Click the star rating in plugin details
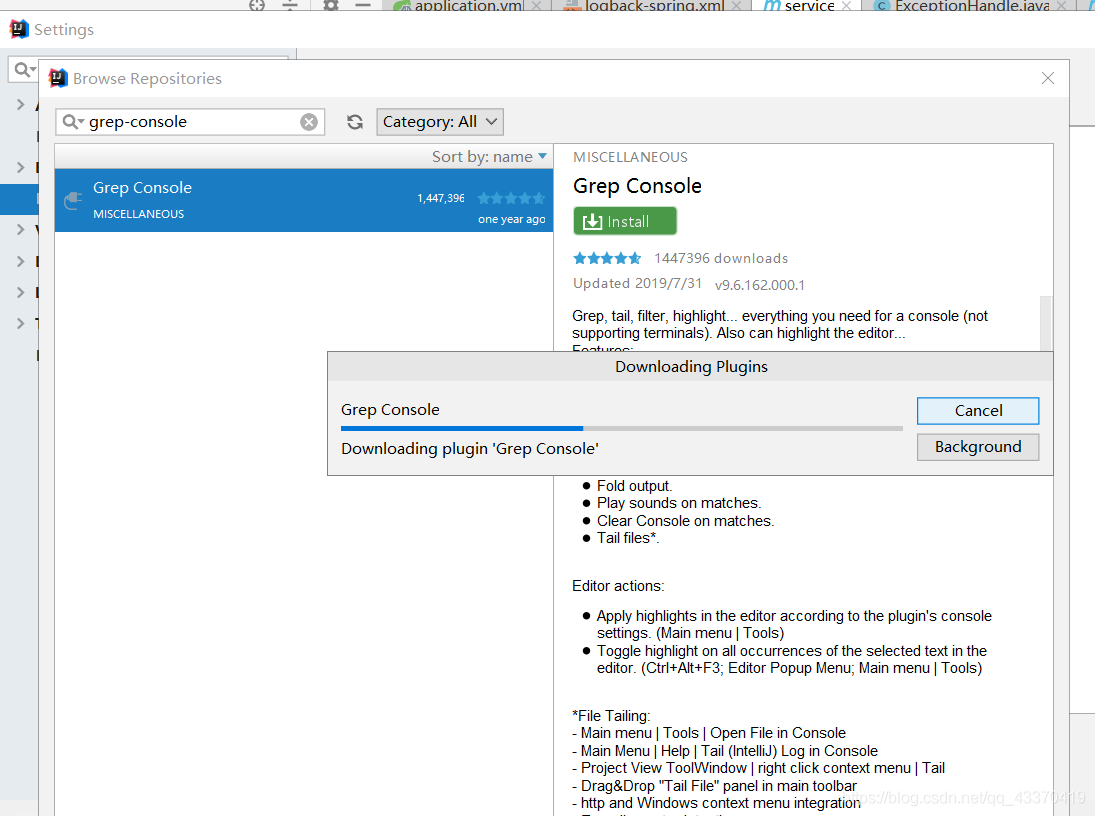The width and height of the screenshot is (1095, 816). [607, 258]
